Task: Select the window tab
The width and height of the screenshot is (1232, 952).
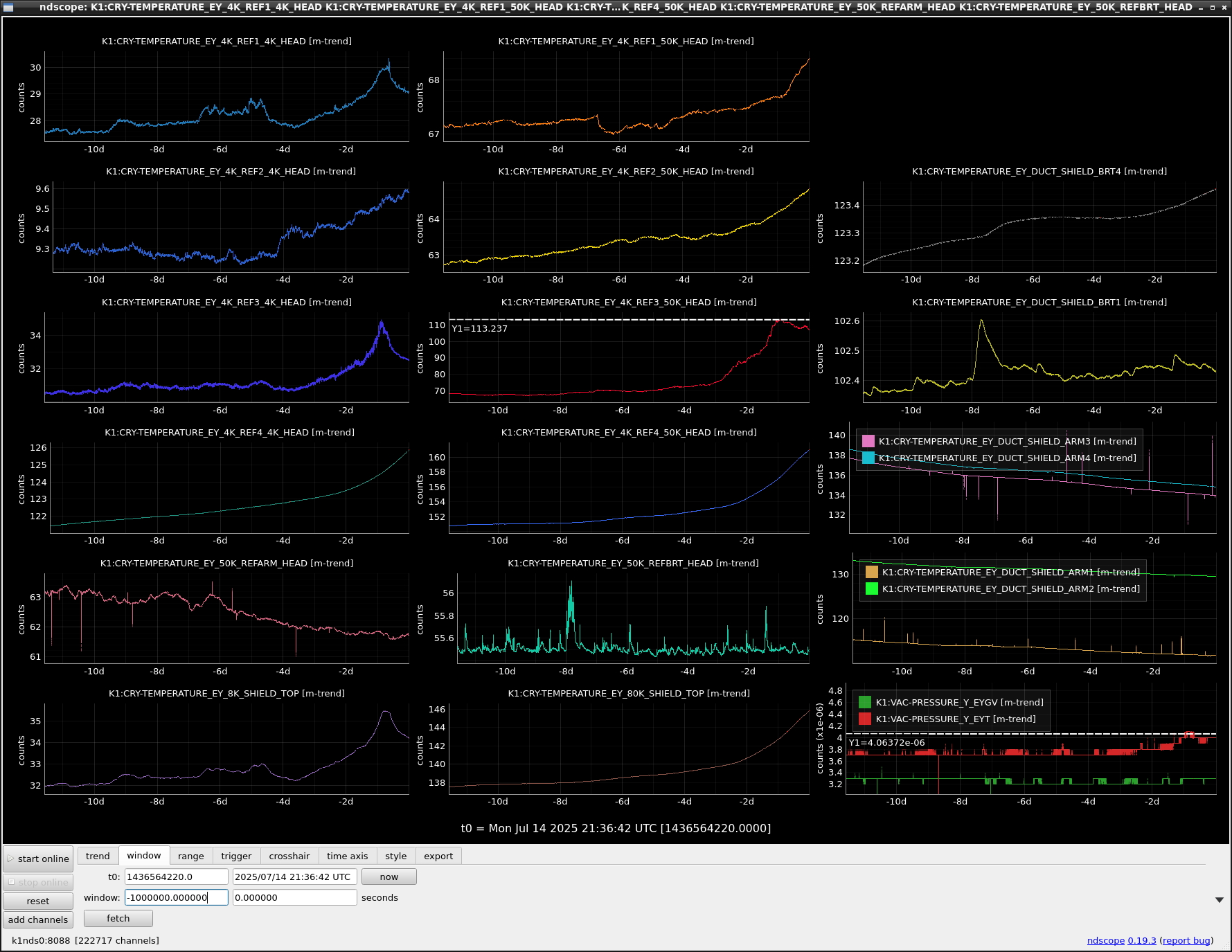Action: pos(144,856)
